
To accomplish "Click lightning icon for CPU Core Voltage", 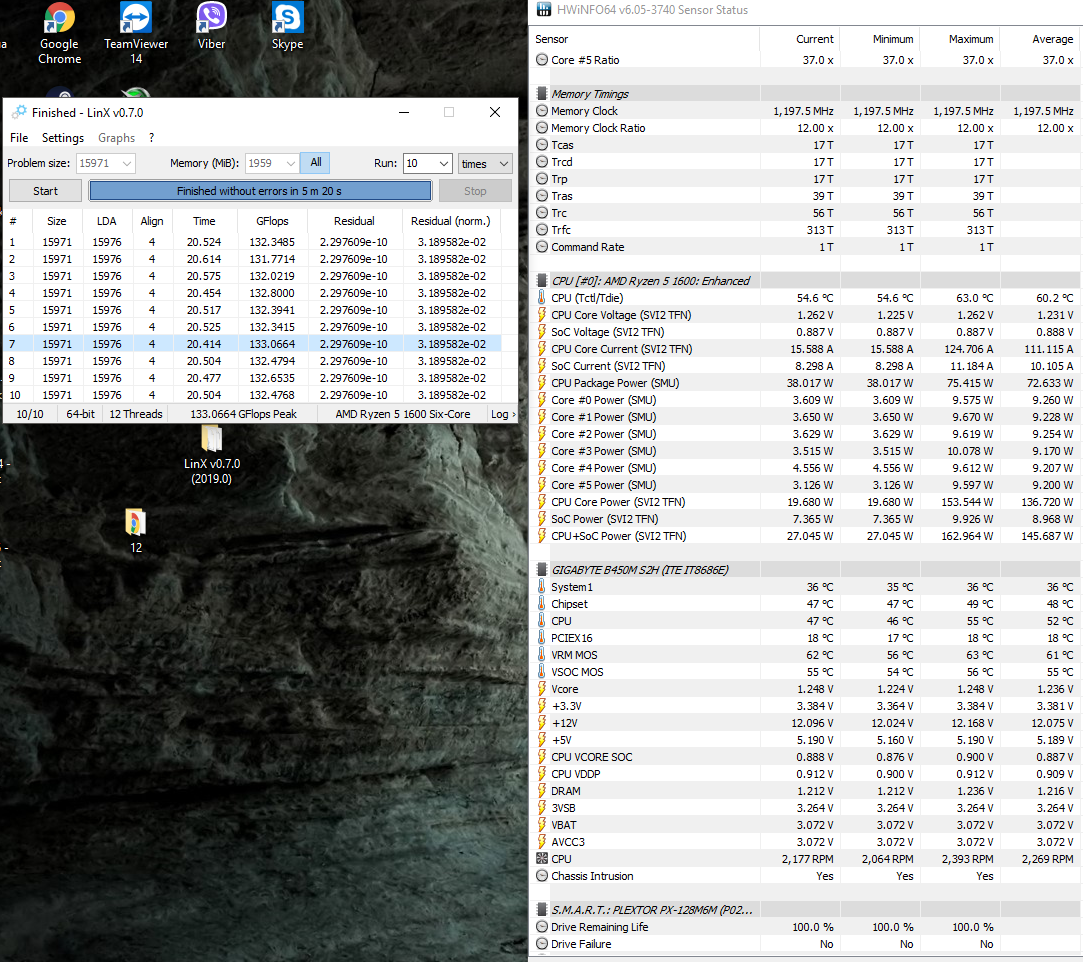I will pos(542,315).
